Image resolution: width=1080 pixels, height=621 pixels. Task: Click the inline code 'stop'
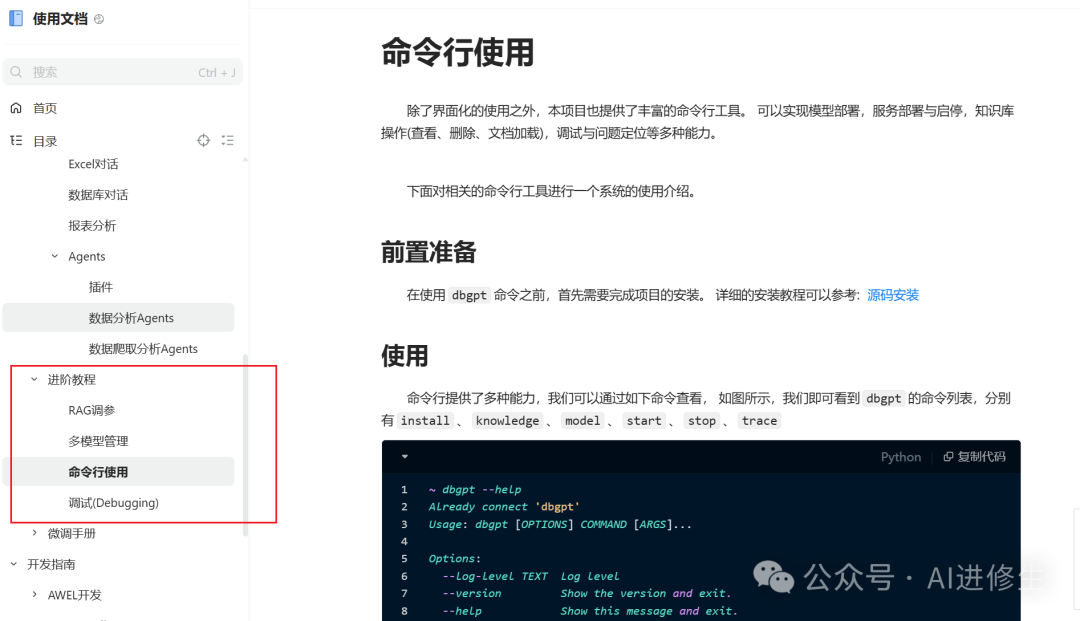tap(702, 421)
